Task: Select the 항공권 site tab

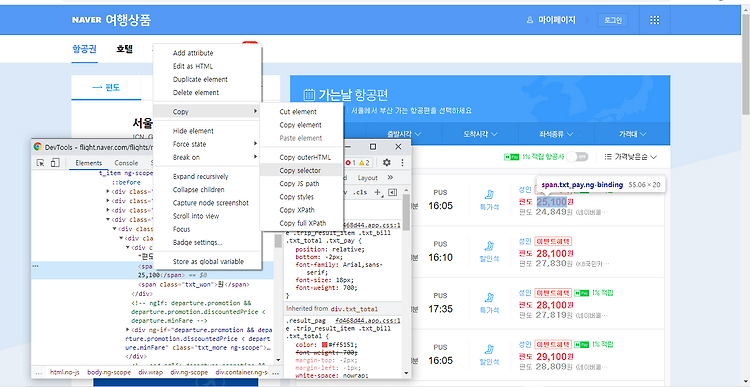Action: (85, 49)
